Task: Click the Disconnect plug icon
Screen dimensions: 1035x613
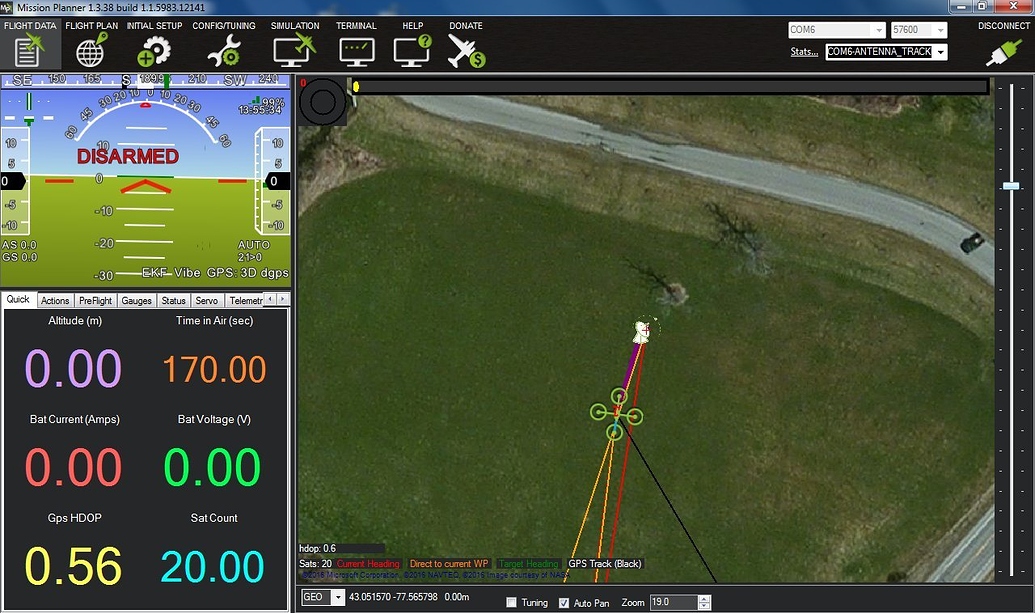Action: coord(1004,50)
